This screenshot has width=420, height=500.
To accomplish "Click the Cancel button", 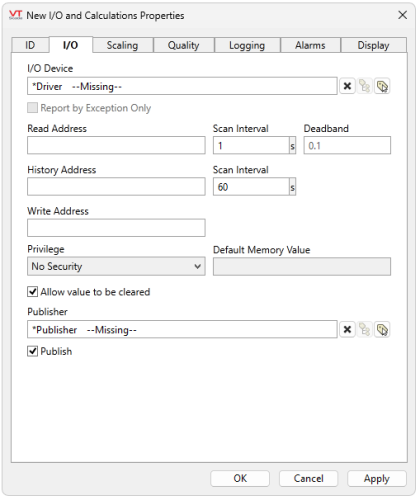I will pos(308,478).
